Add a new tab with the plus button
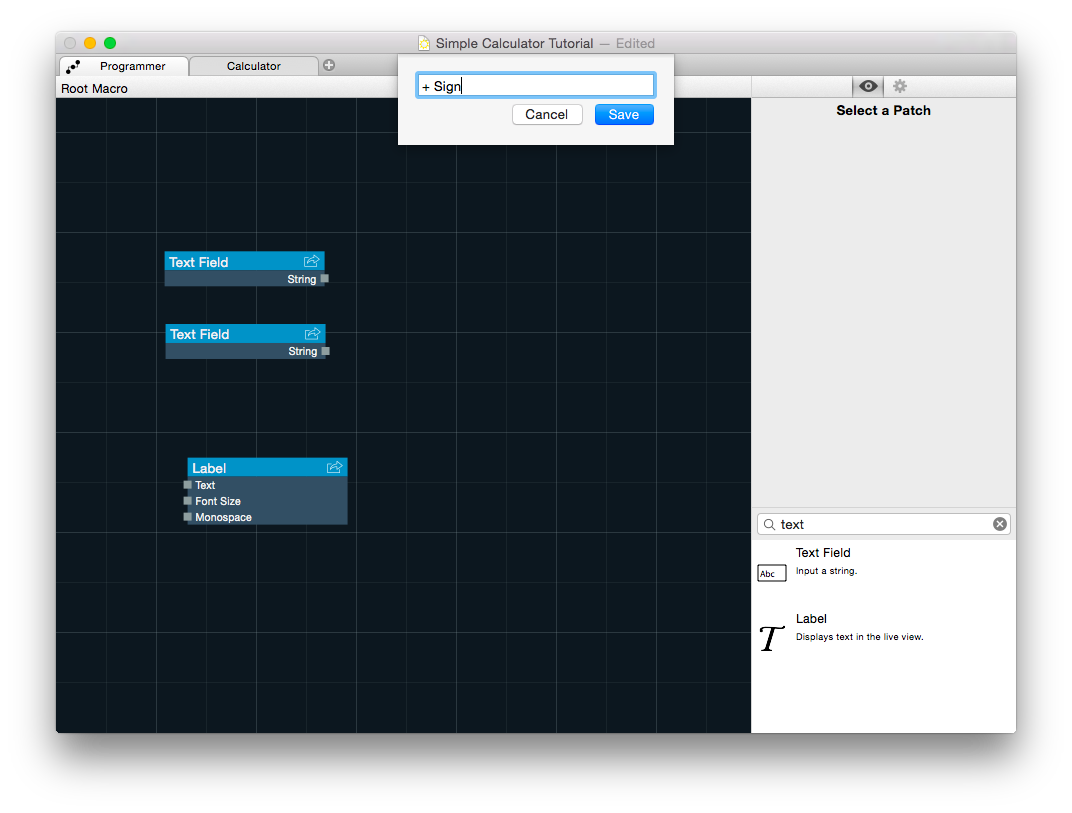This screenshot has height=813, width=1072. 329,65
